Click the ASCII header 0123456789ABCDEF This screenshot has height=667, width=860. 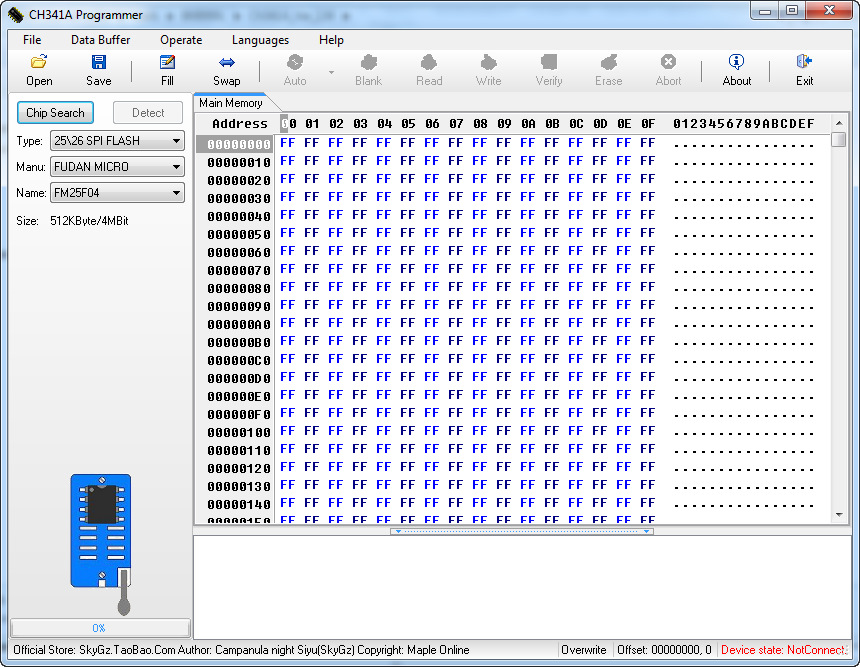click(744, 123)
